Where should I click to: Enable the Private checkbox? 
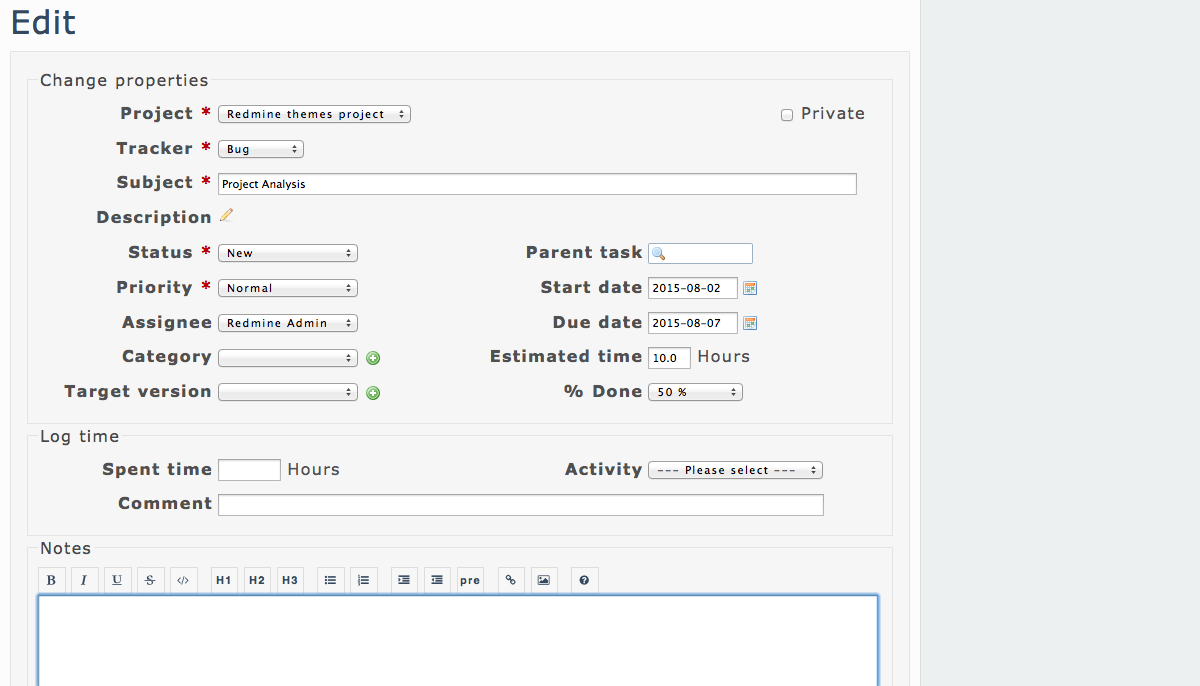pos(787,115)
